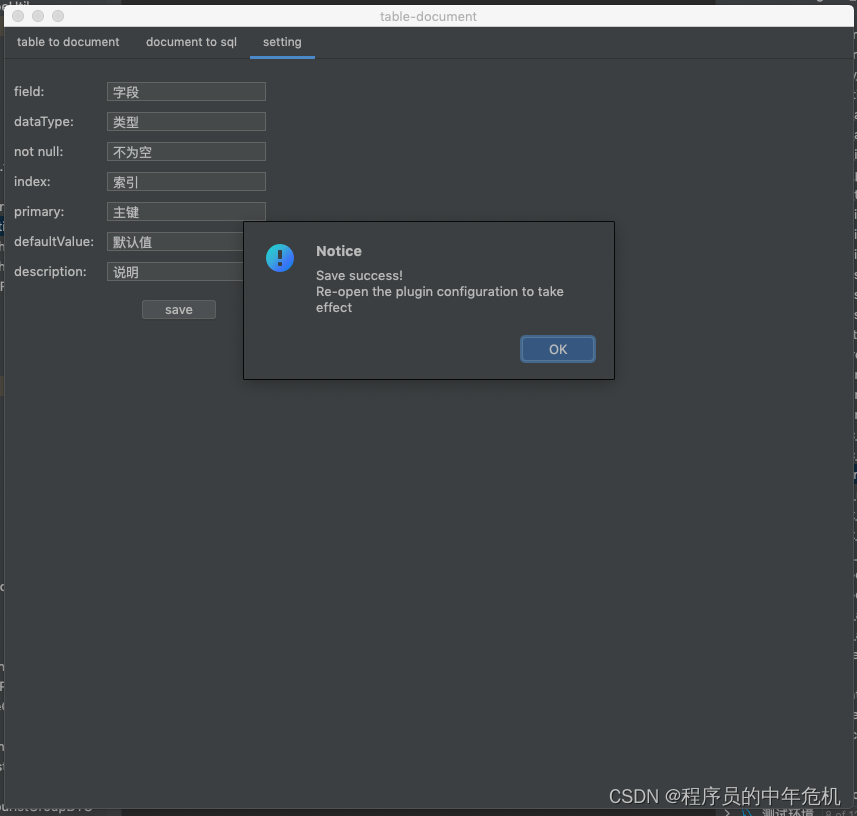Click the 'not null:' label
This screenshot has width=857, height=816.
coord(38,151)
